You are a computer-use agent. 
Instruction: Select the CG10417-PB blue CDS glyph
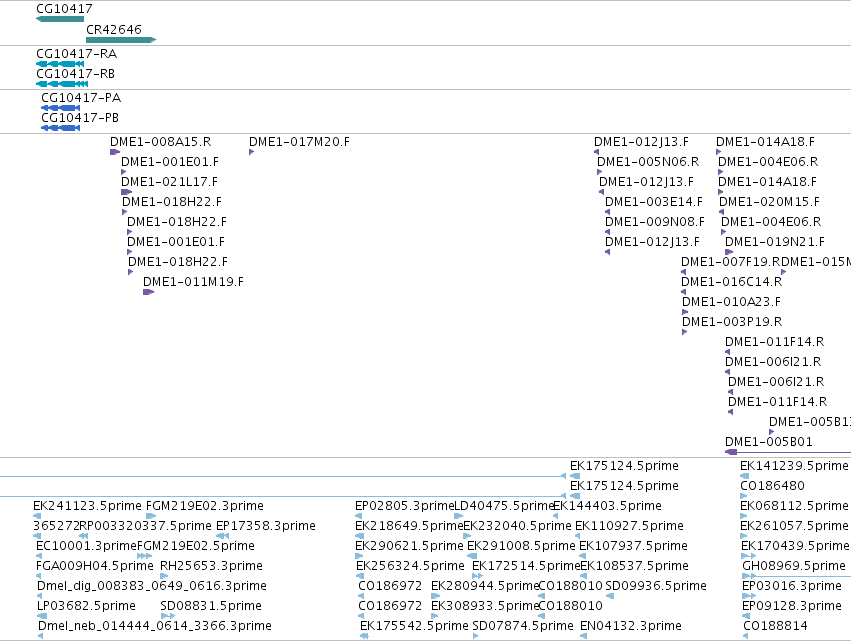click(x=60, y=128)
